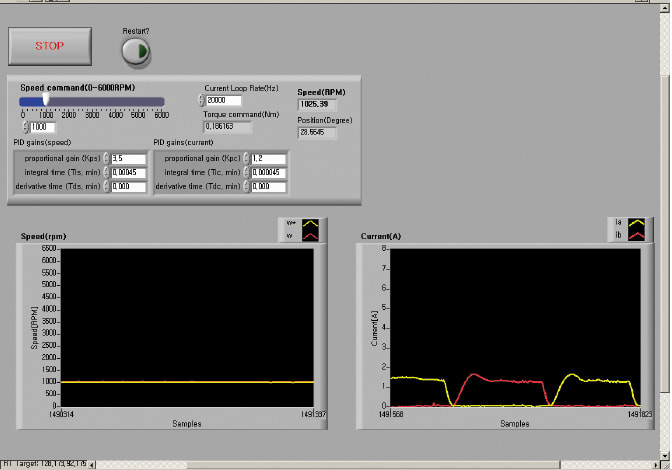672x470 pixels.
Task: Click the Speed(RPM) indicator value 1025,39
Action: pyautogui.click(x=317, y=104)
